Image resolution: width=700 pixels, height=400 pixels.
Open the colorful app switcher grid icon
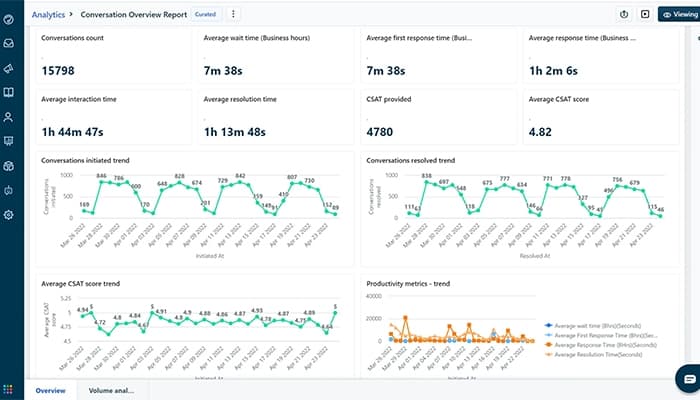8,390
